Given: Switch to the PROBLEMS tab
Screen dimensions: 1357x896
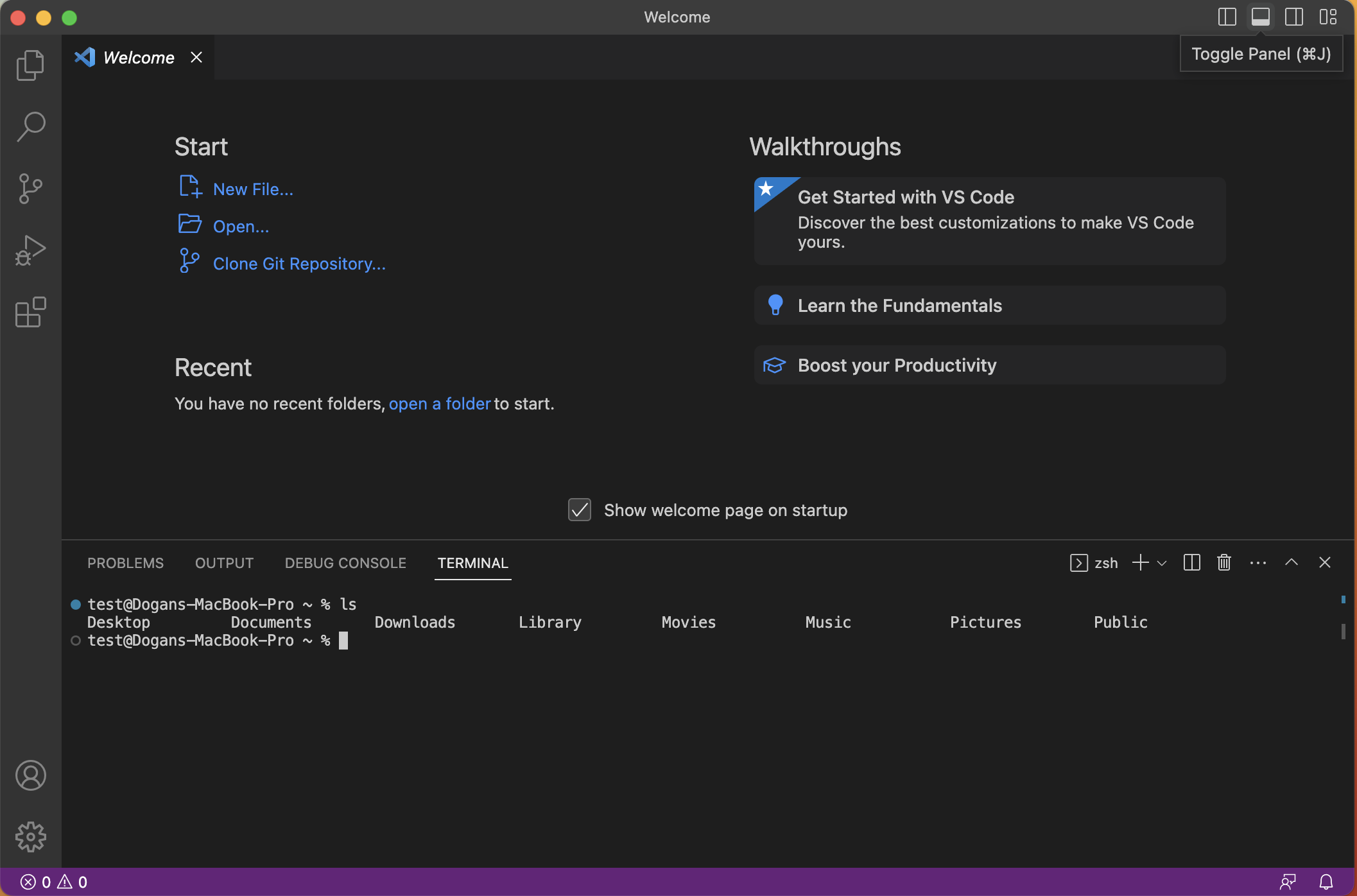Looking at the screenshot, I should (125, 563).
